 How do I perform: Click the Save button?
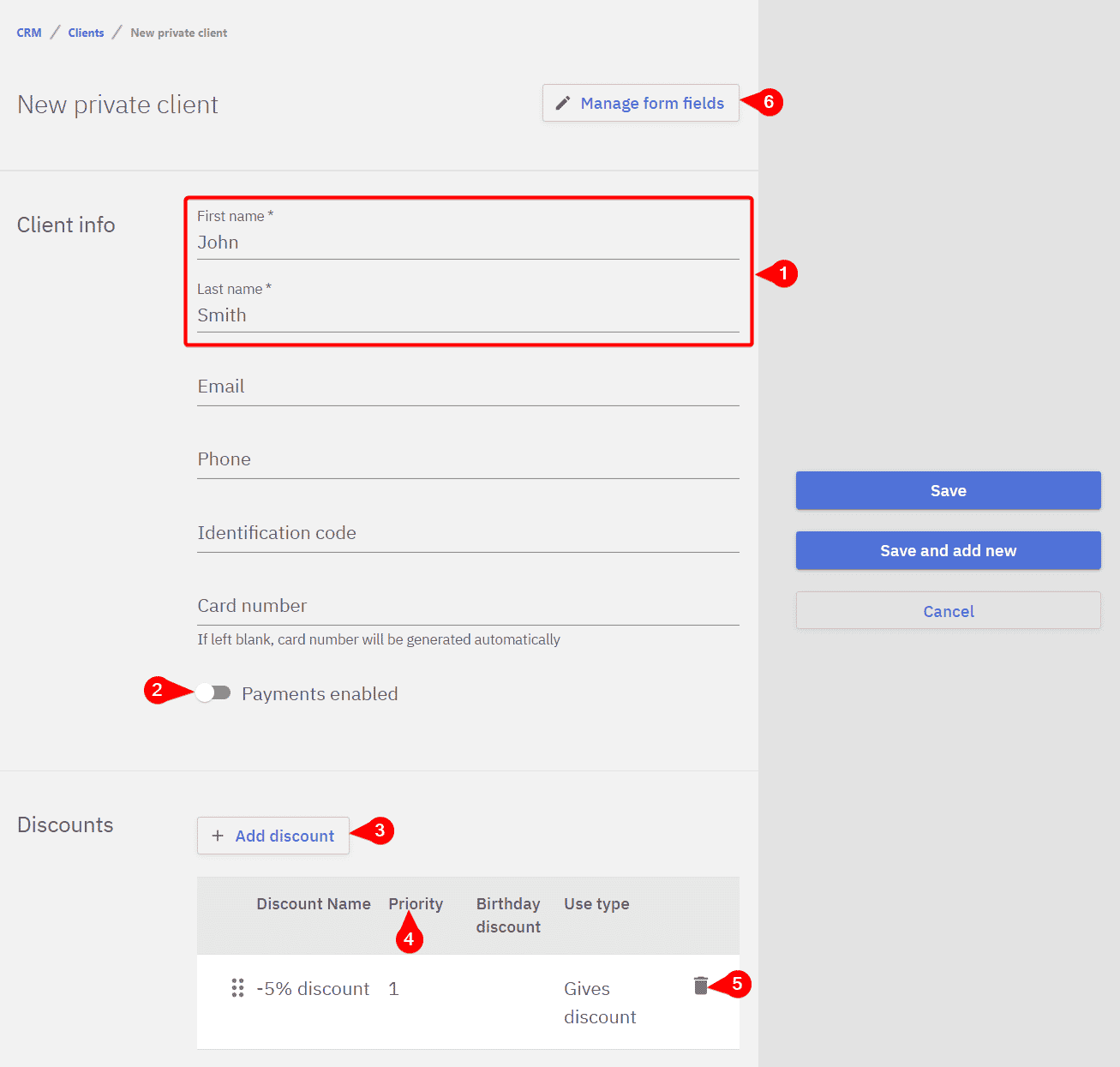coord(948,490)
